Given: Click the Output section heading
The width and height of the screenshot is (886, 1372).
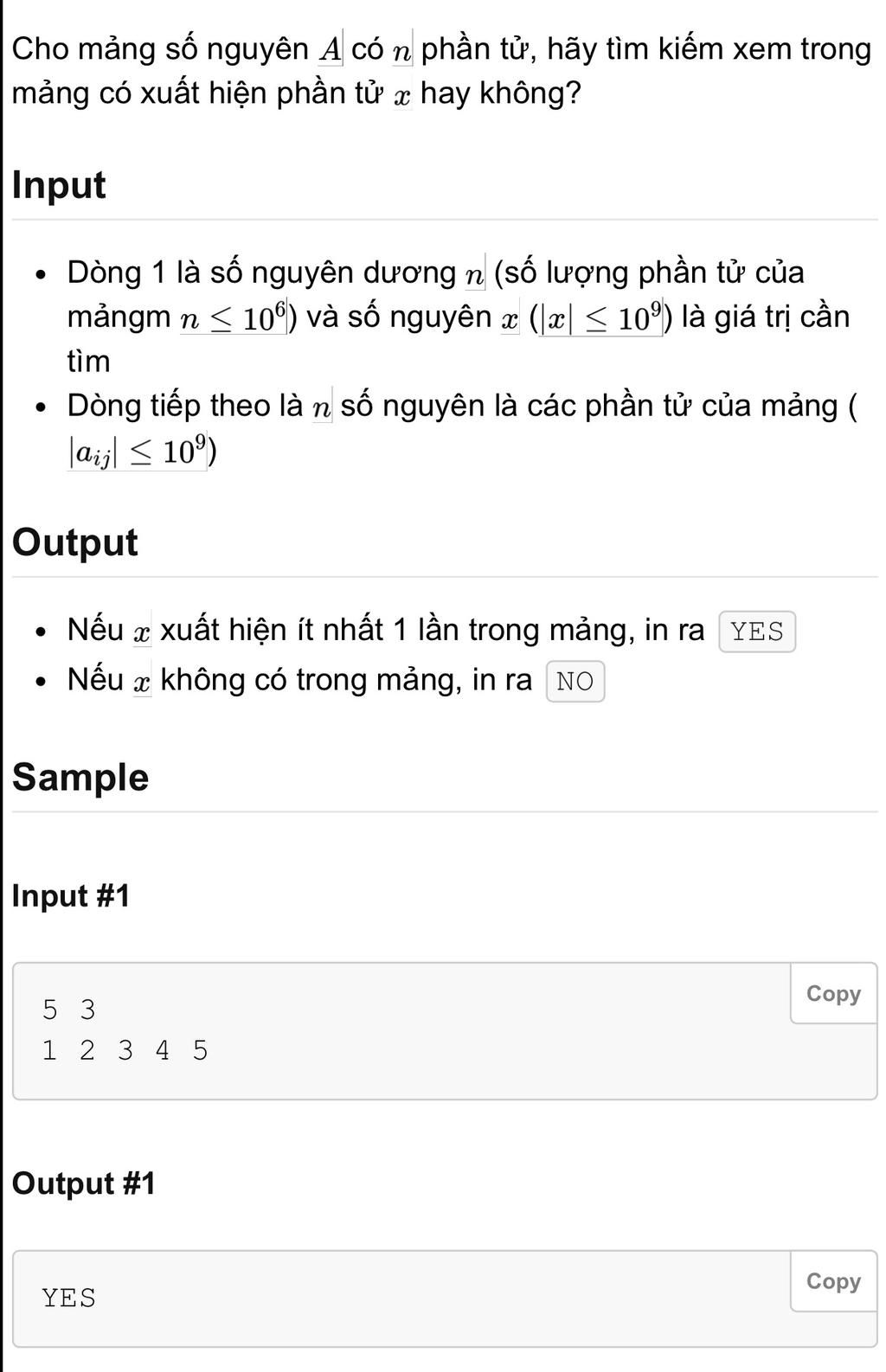Looking at the screenshot, I should click(x=75, y=542).
